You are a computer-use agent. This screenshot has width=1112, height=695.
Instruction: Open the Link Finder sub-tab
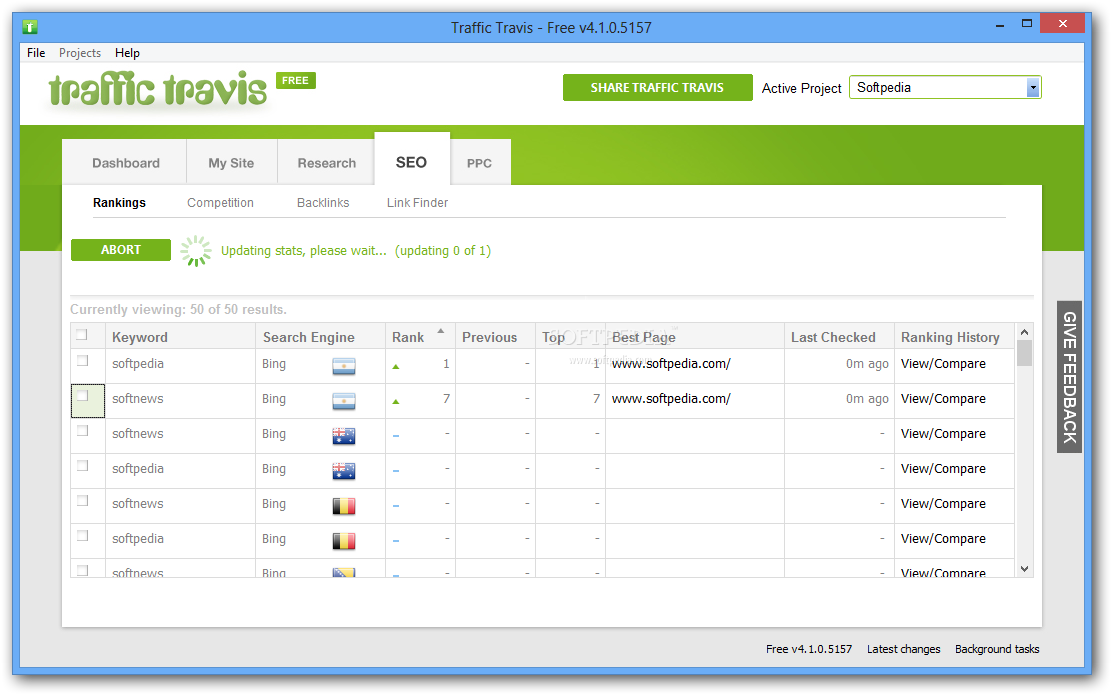[x=418, y=203]
